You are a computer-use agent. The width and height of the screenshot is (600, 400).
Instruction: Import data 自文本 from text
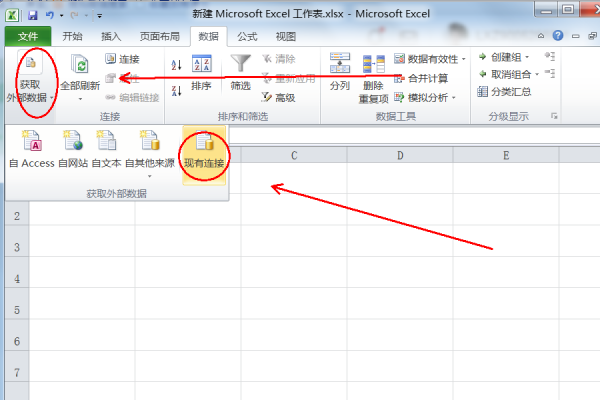pos(106,150)
